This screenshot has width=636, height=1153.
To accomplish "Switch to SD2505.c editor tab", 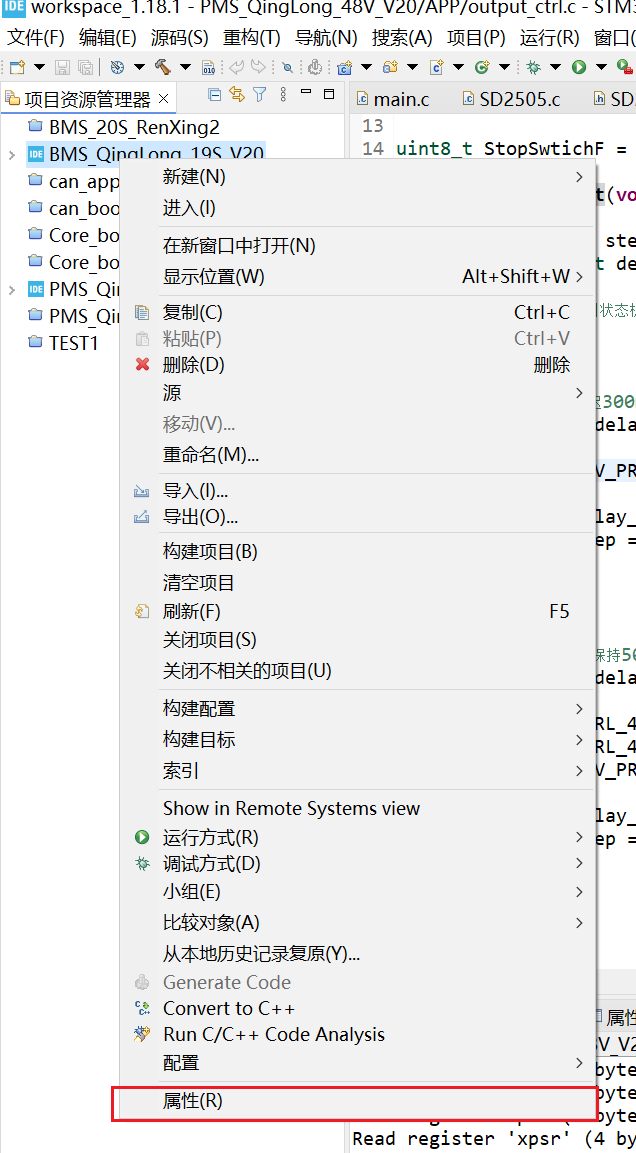I will (x=510, y=99).
